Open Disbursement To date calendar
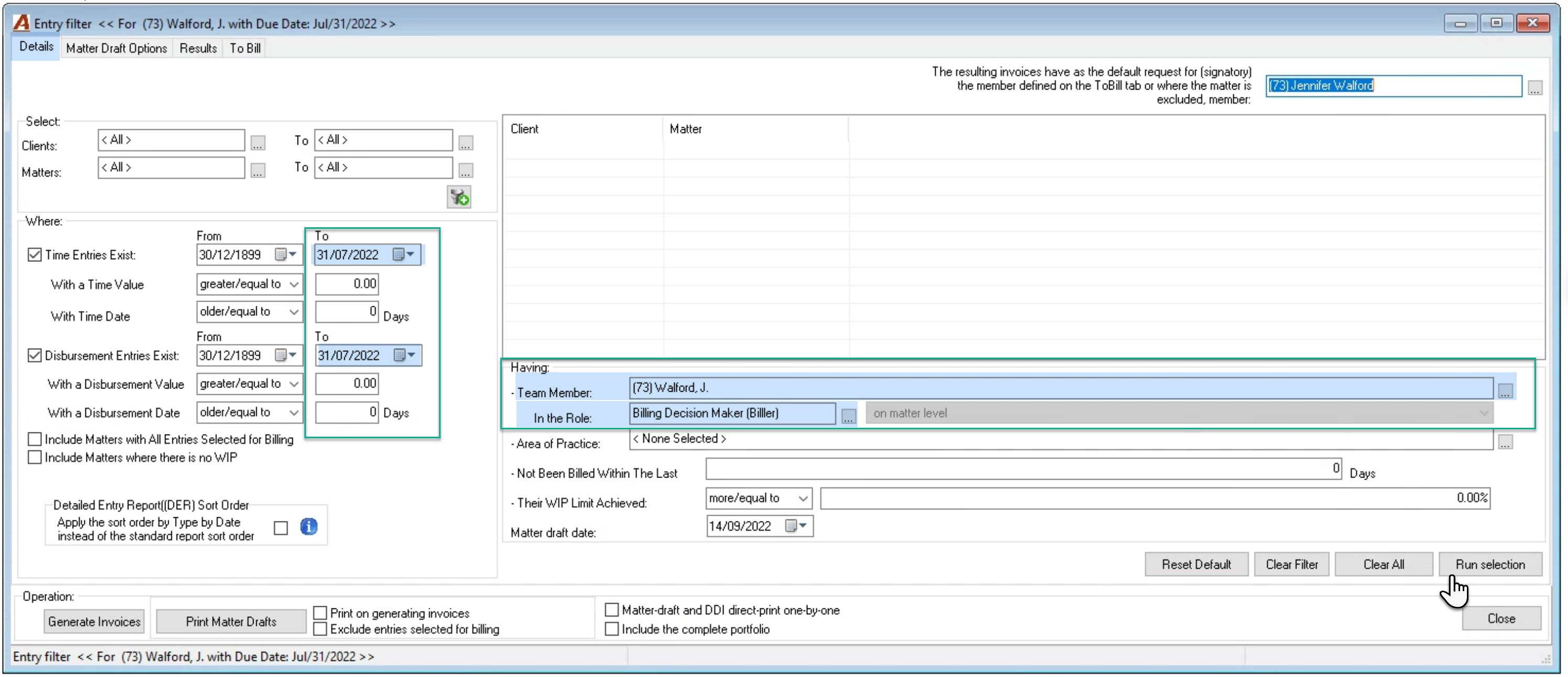 pyautogui.click(x=405, y=355)
